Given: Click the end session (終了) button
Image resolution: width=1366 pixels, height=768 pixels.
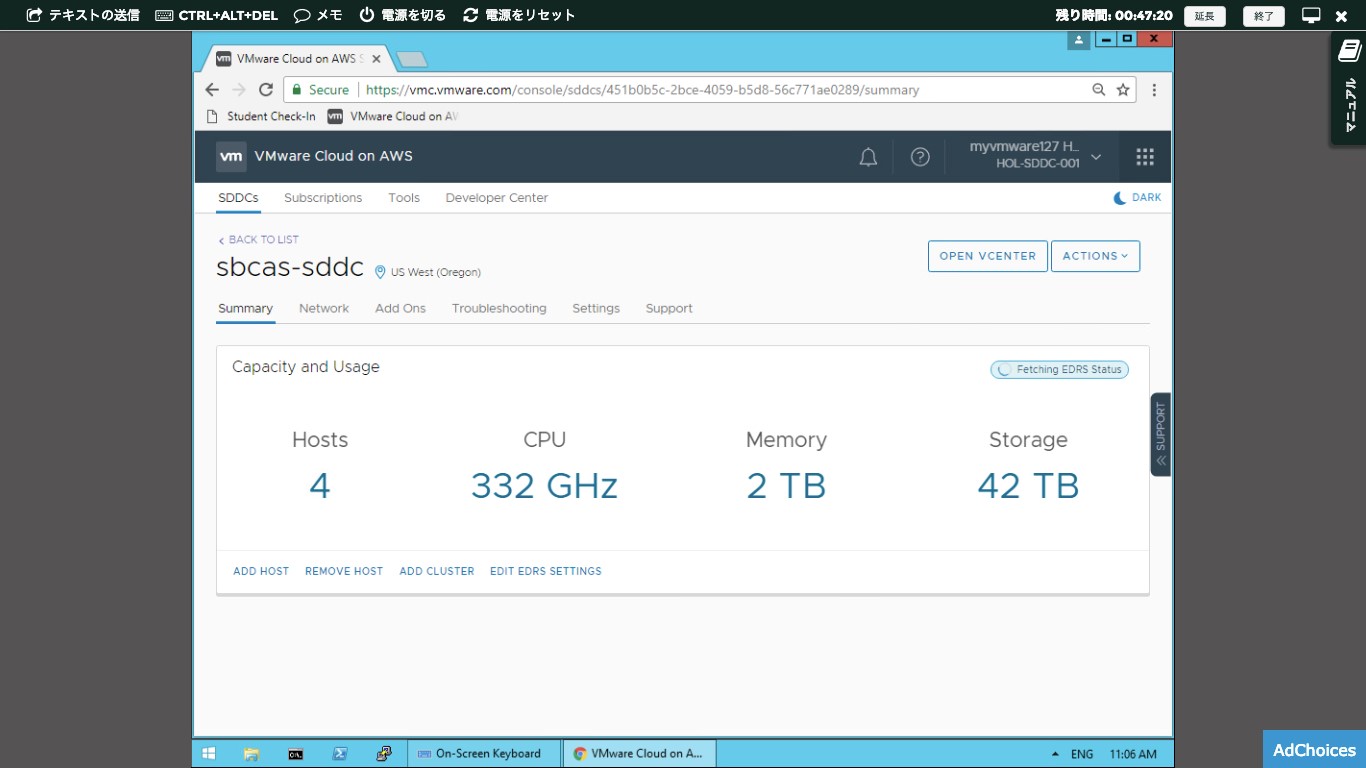Looking at the screenshot, I should click(1264, 16).
